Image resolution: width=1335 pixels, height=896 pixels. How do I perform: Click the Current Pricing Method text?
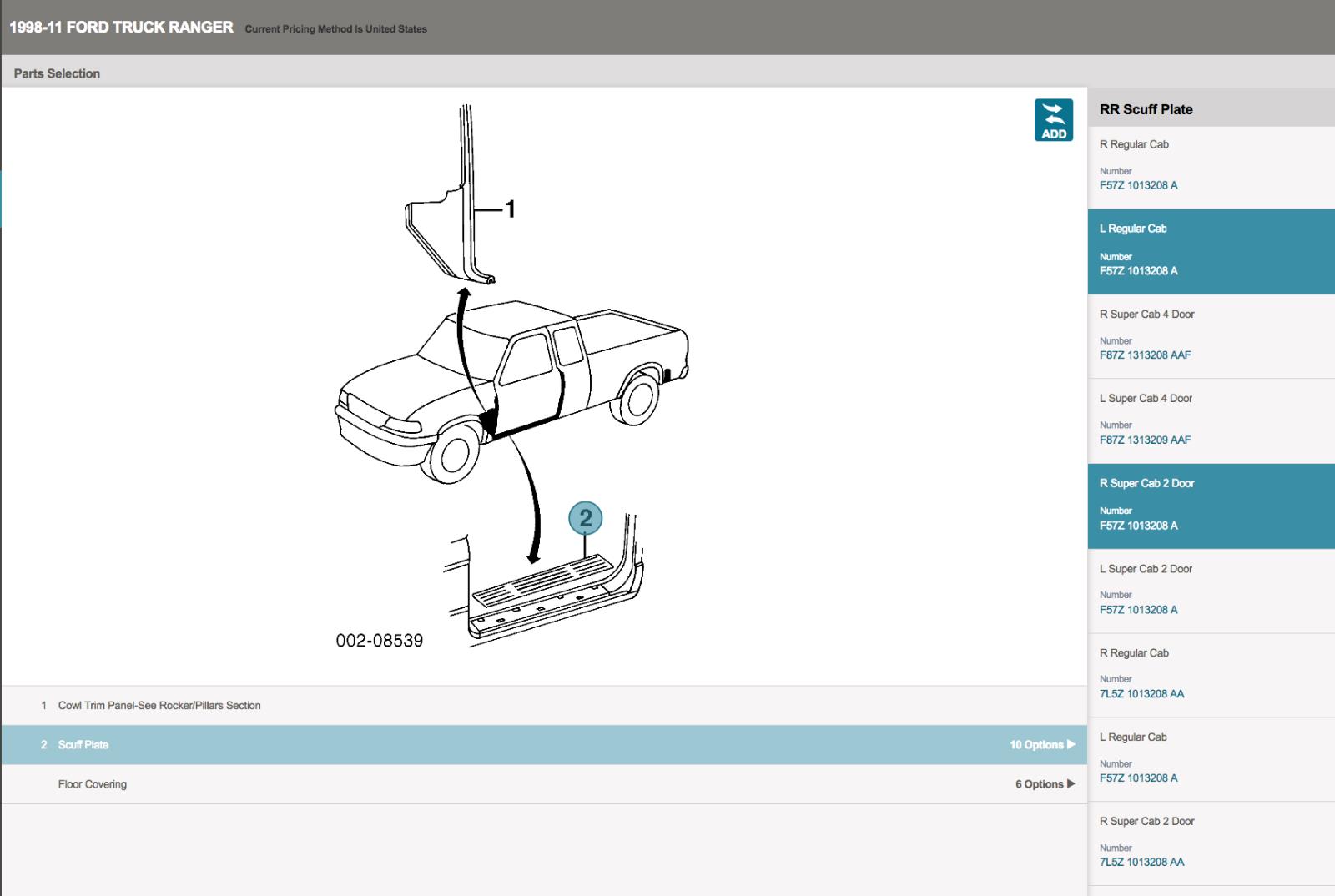point(335,28)
